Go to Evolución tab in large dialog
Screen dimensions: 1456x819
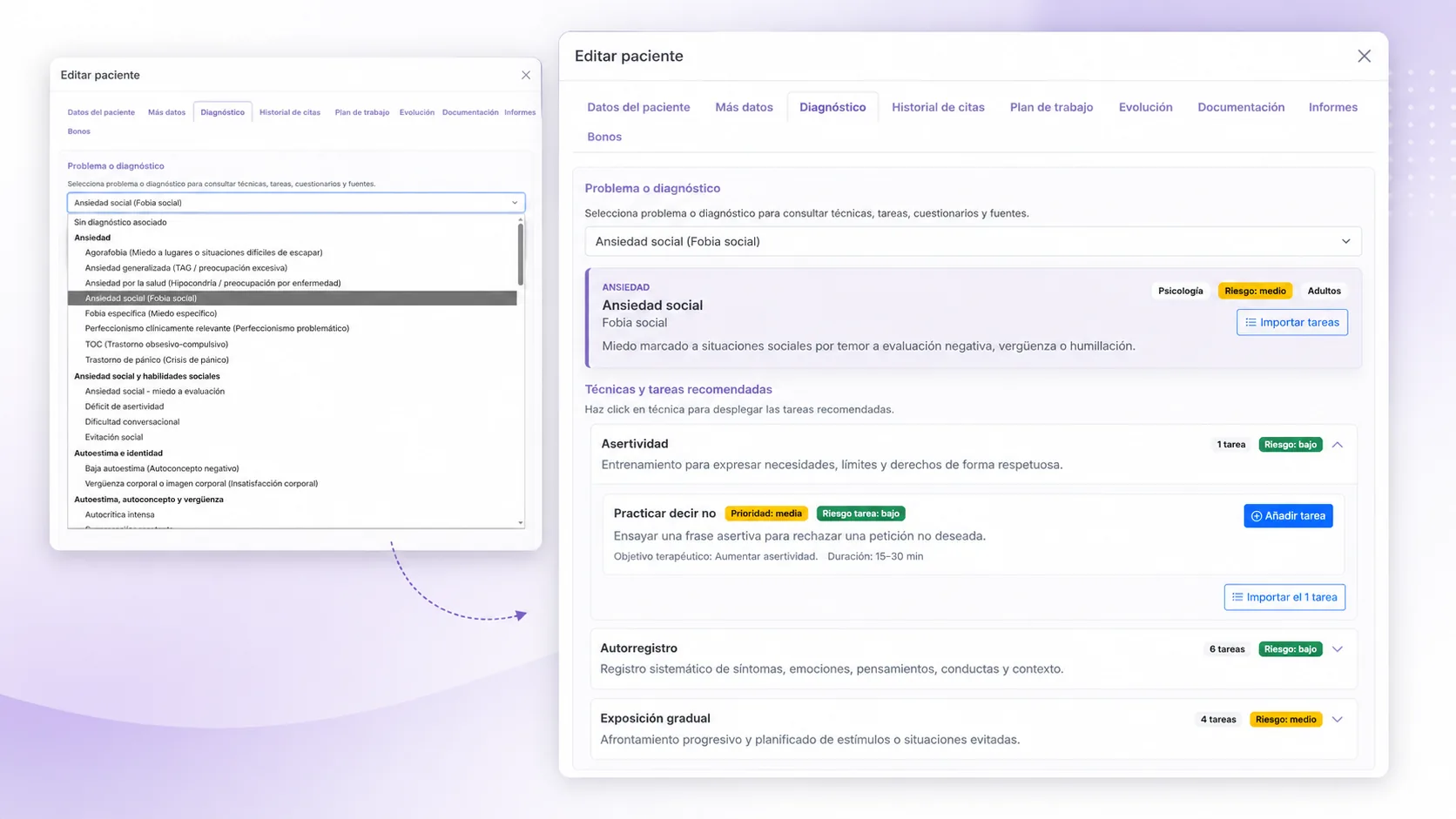pos(1145,107)
